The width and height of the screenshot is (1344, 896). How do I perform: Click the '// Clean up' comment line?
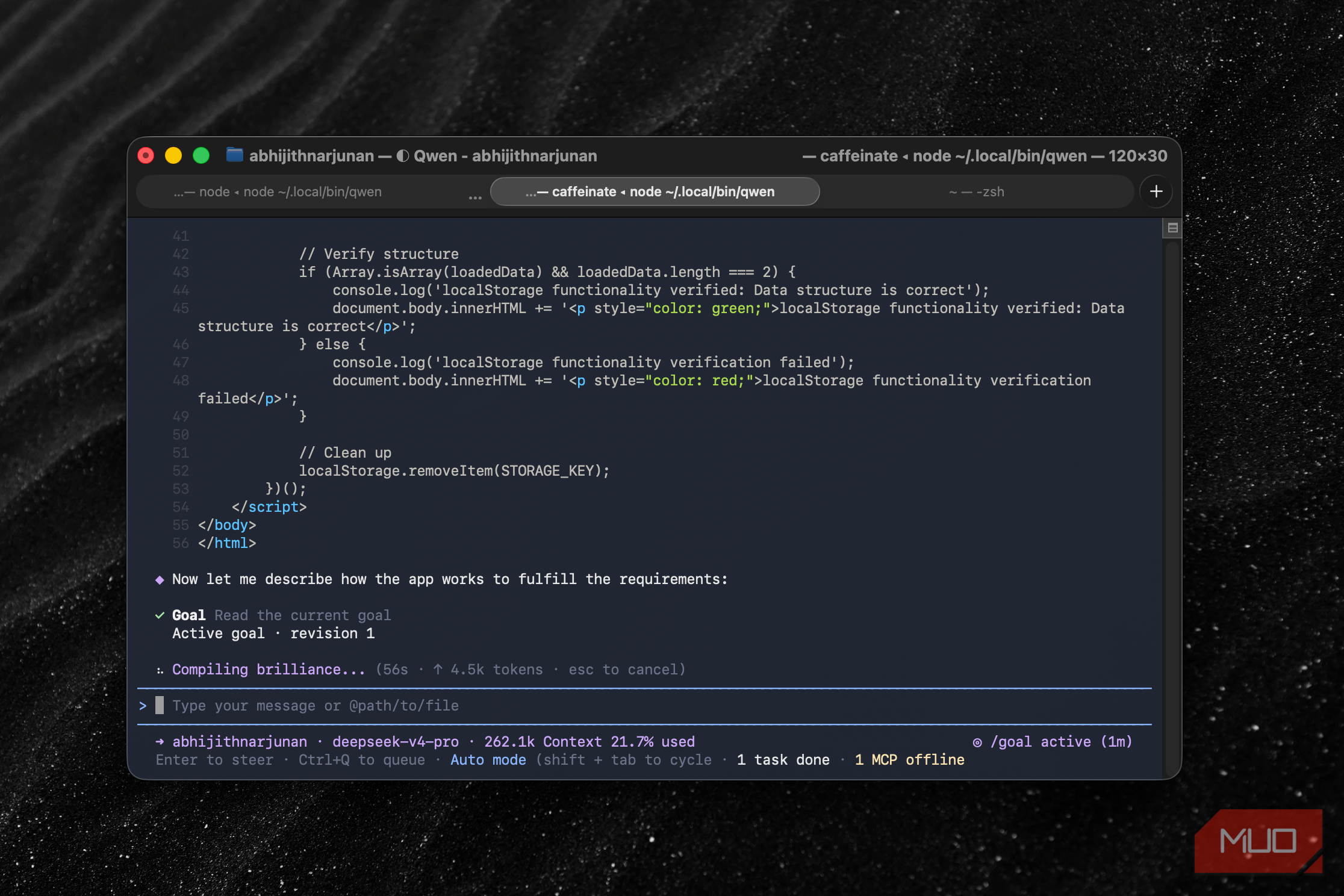345,453
